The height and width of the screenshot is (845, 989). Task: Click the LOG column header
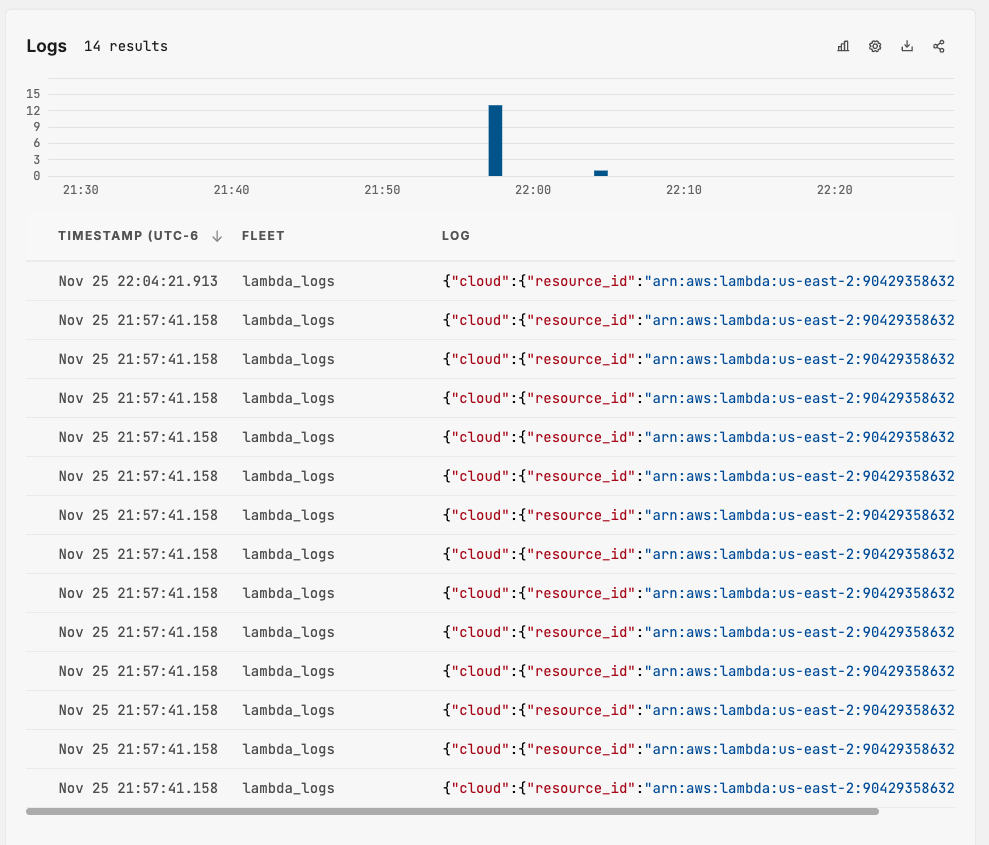[455, 237]
